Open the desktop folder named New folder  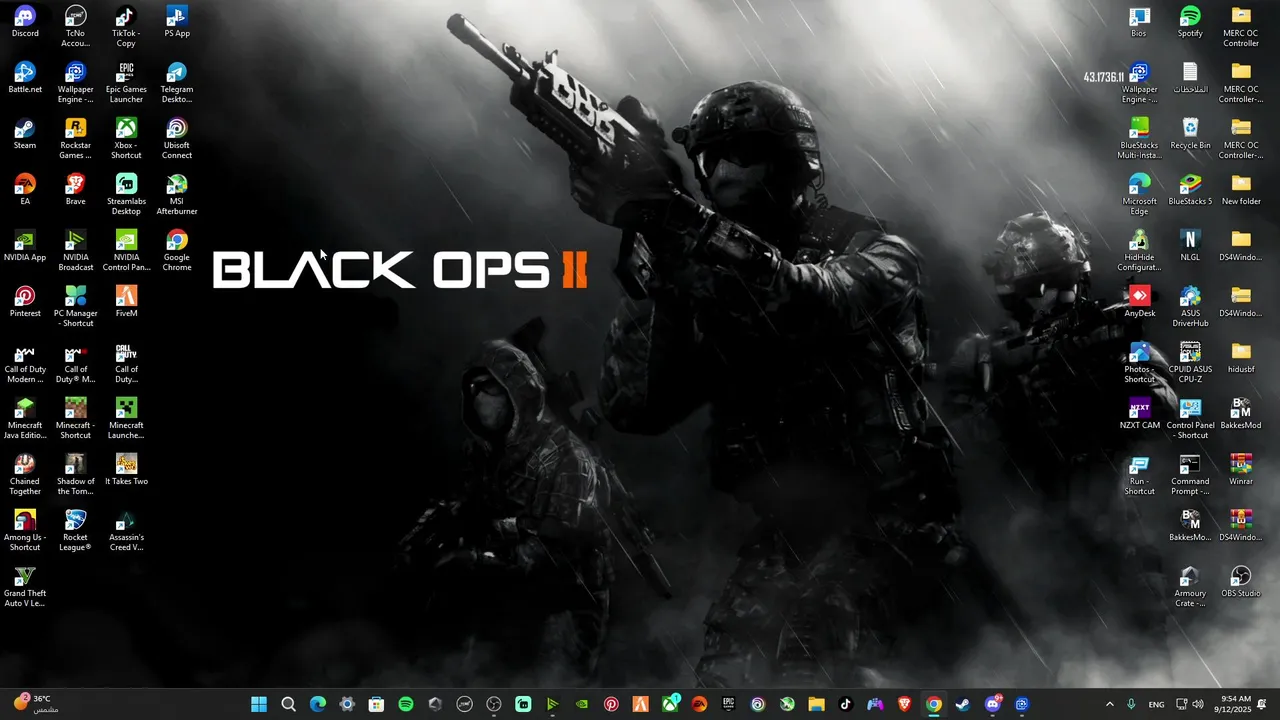tap(1241, 190)
